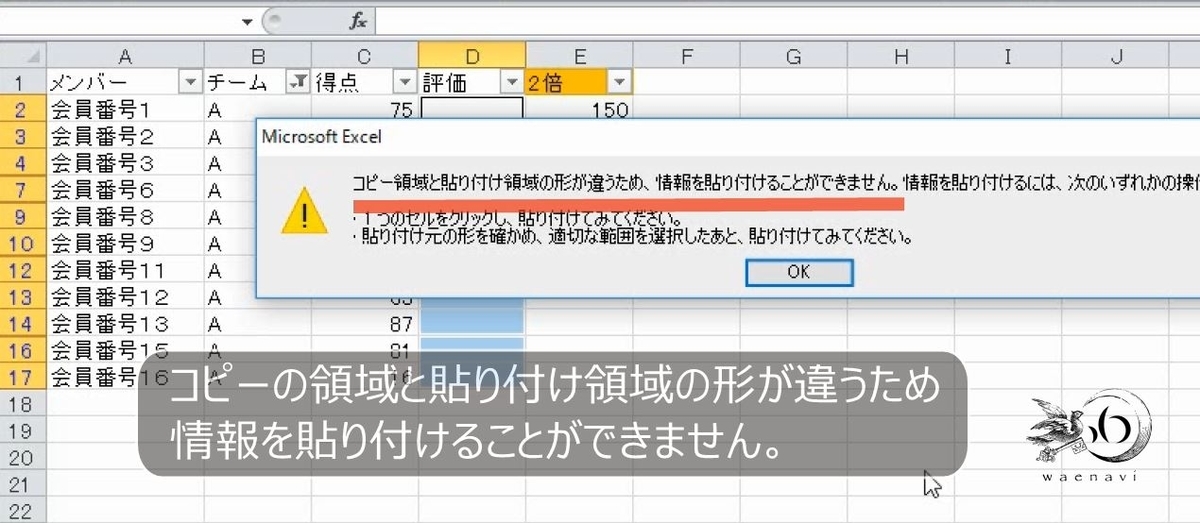Click the select-all corner of the sheet
Image resolution: width=1200 pixels, height=523 pixels.
coord(23,57)
